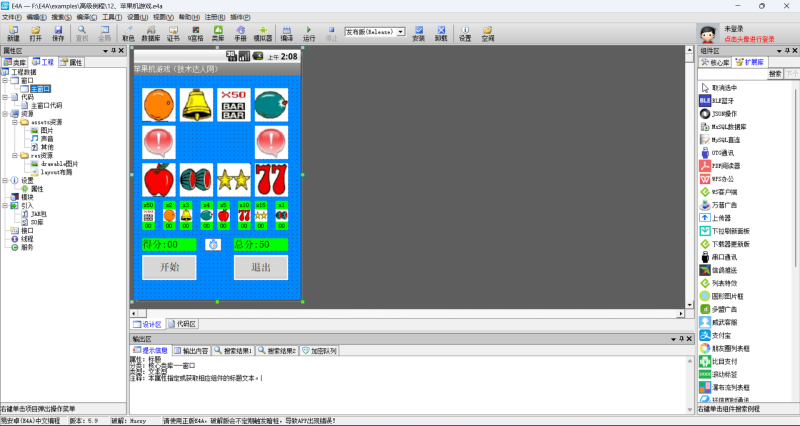Open the 工具(T) menu
The width and height of the screenshot is (800, 426).
click(112, 17)
